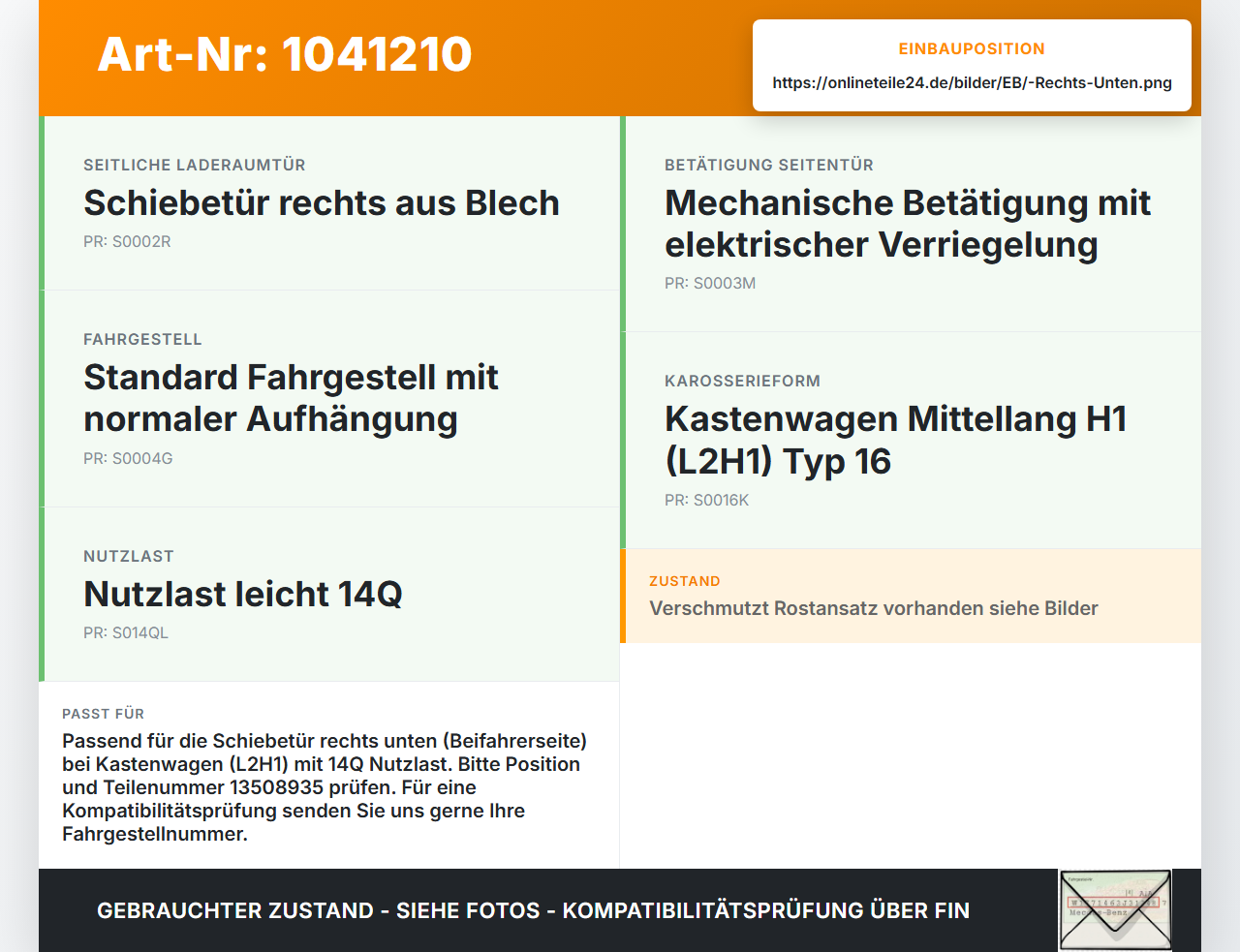Image resolution: width=1240 pixels, height=952 pixels.
Task: Click the PR: S014QL code
Action: (x=126, y=632)
